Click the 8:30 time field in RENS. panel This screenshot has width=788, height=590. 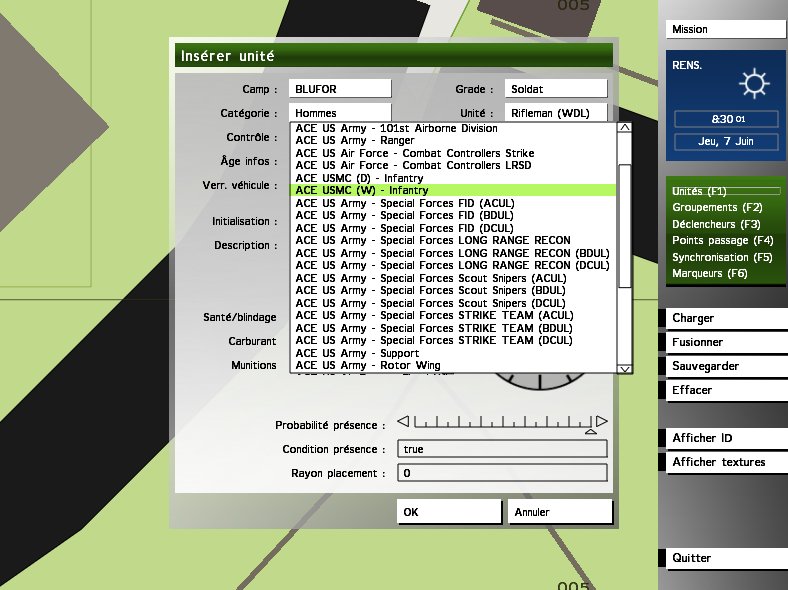click(x=726, y=119)
